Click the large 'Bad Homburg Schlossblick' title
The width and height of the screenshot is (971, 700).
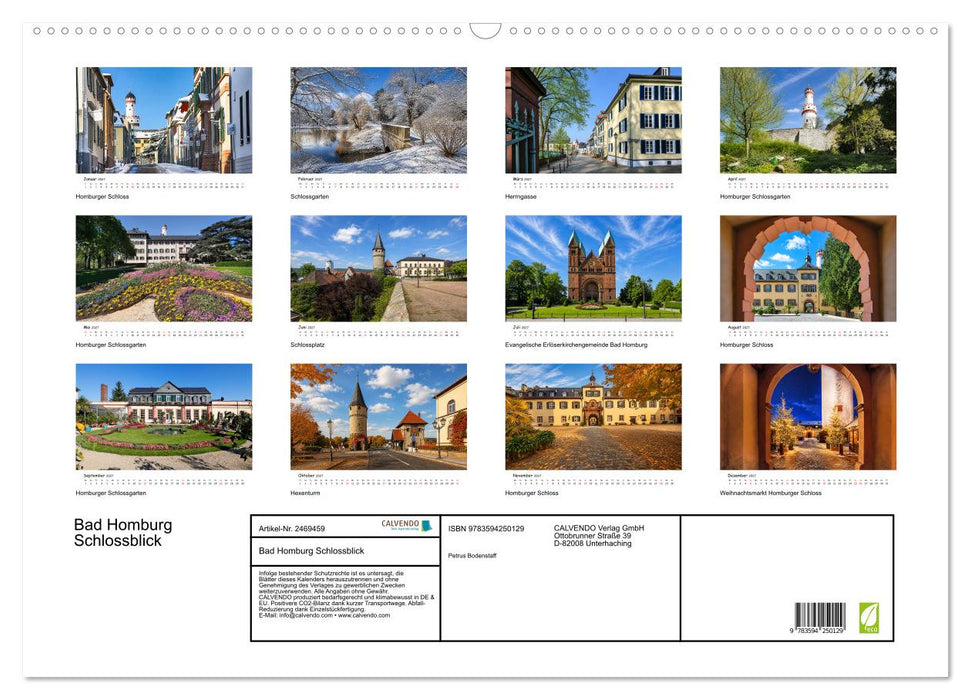123,533
